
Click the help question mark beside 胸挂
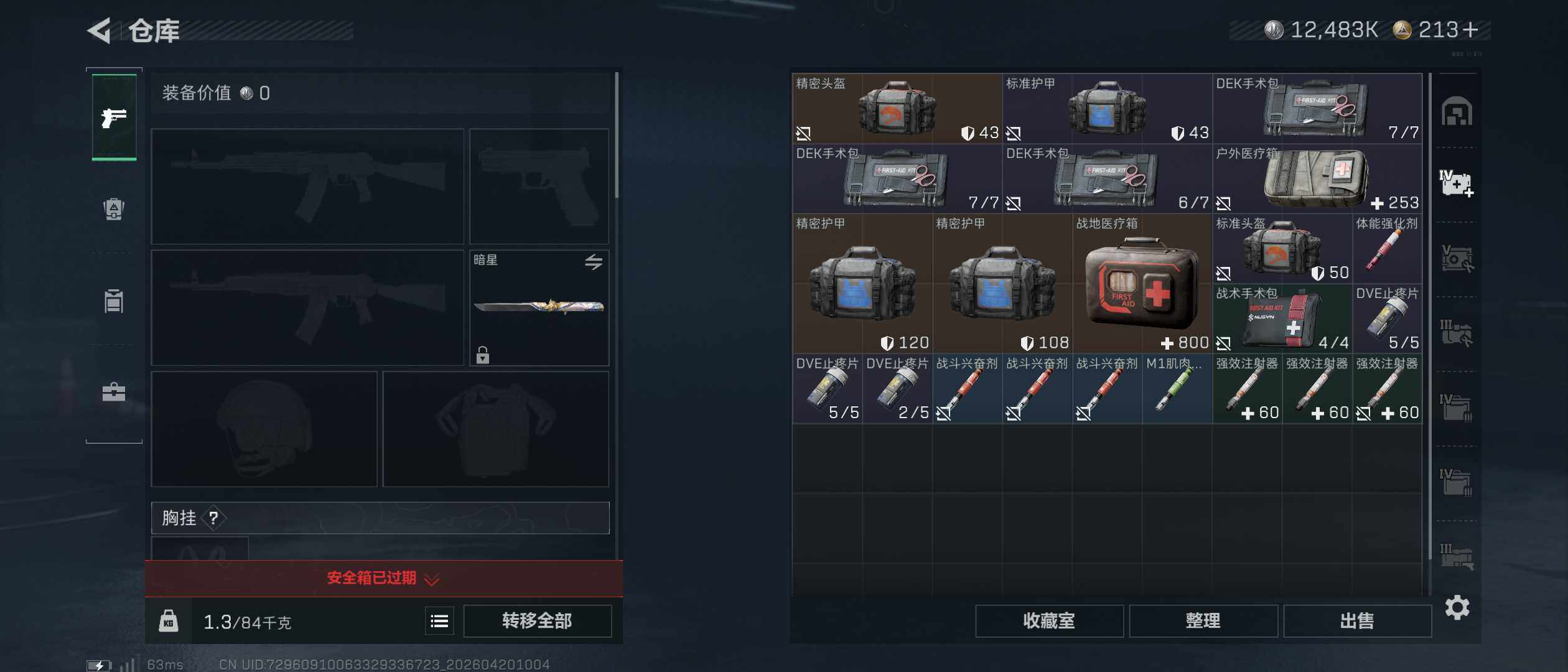tap(213, 518)
